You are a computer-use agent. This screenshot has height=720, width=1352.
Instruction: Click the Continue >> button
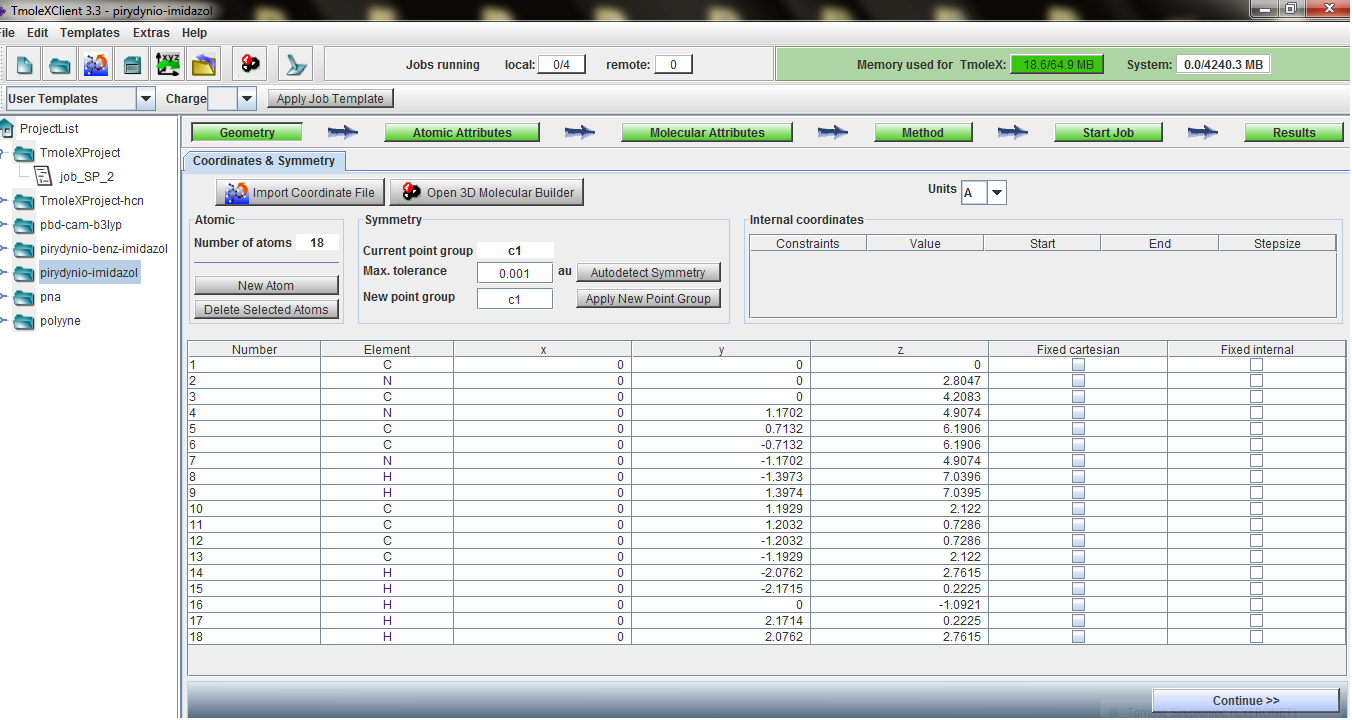(x=1245, y=701)
